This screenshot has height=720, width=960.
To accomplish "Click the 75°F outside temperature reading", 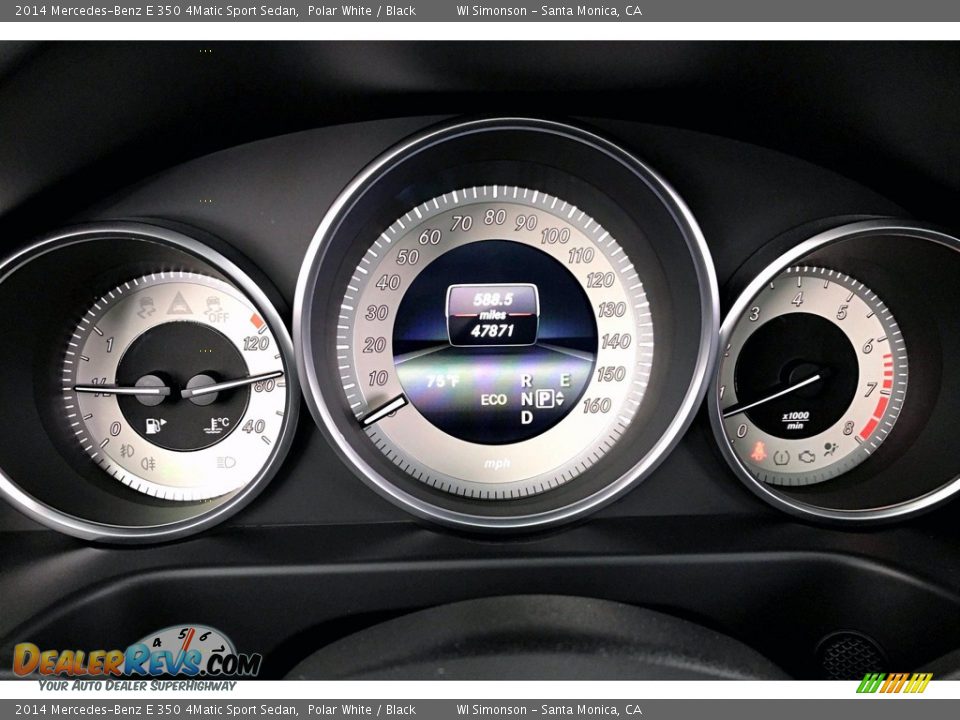I will [443, 381].
